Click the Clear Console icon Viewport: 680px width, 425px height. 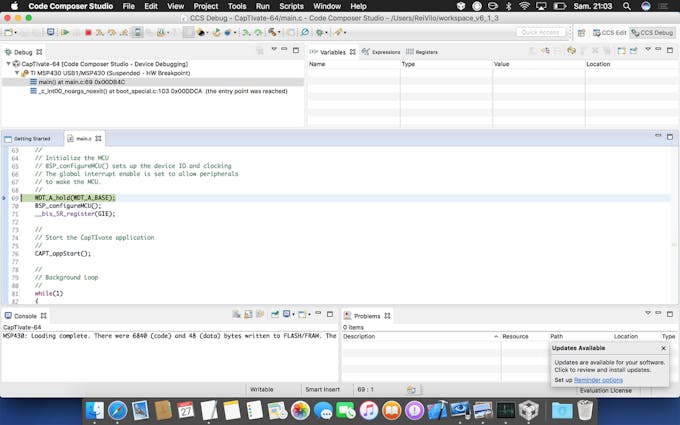(x=236, y=314)
